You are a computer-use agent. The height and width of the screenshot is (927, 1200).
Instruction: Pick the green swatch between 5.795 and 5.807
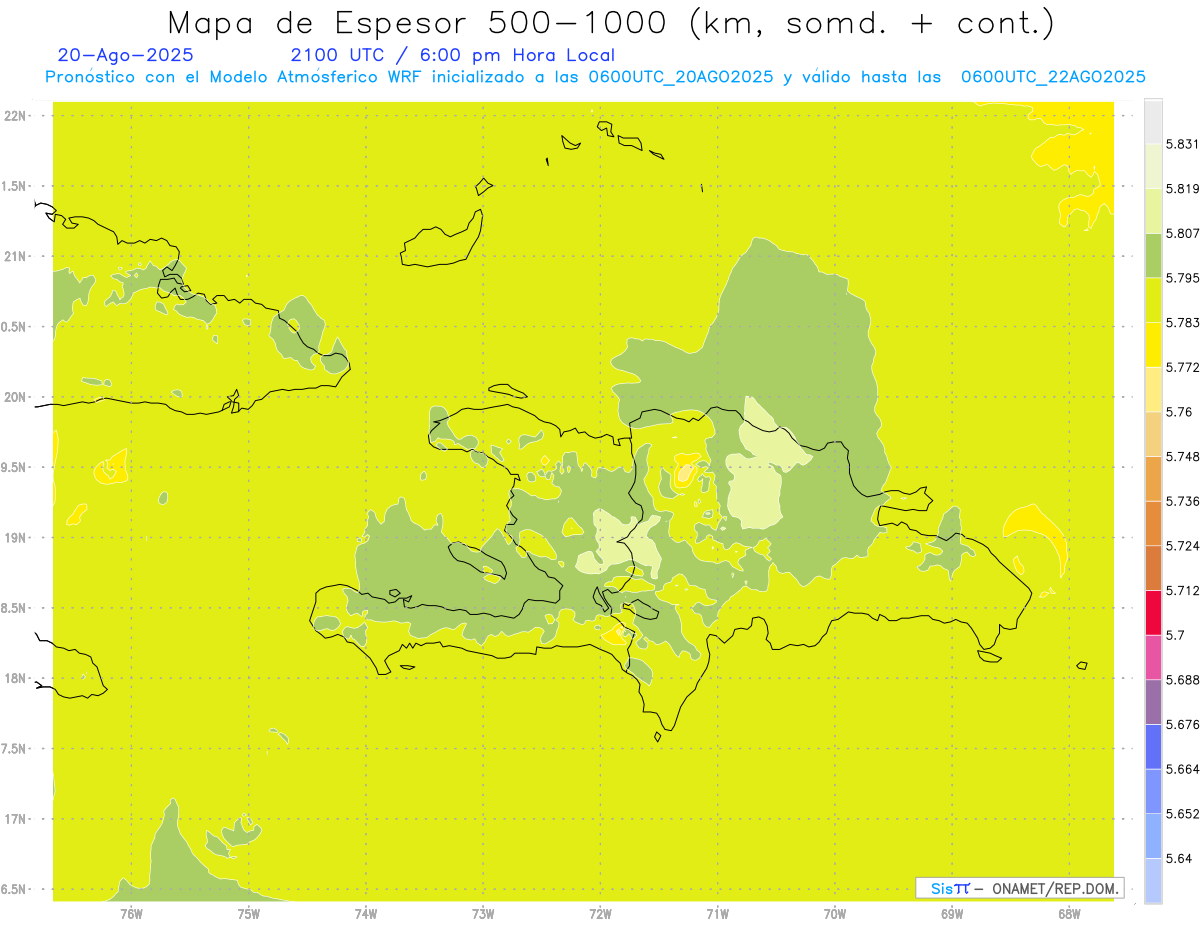click(x=1153, y=255)
